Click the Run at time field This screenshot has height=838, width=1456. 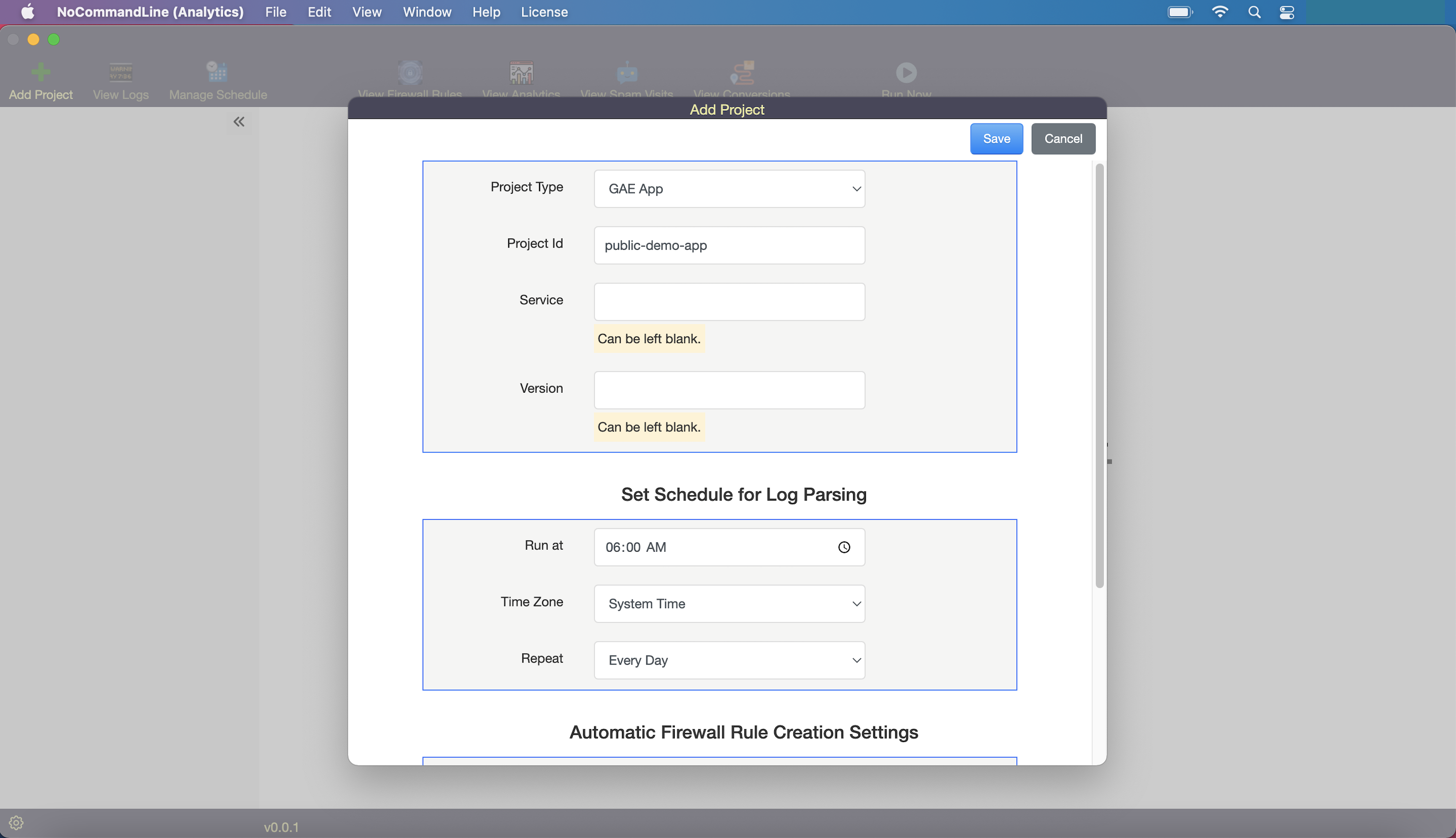[730, 548]
